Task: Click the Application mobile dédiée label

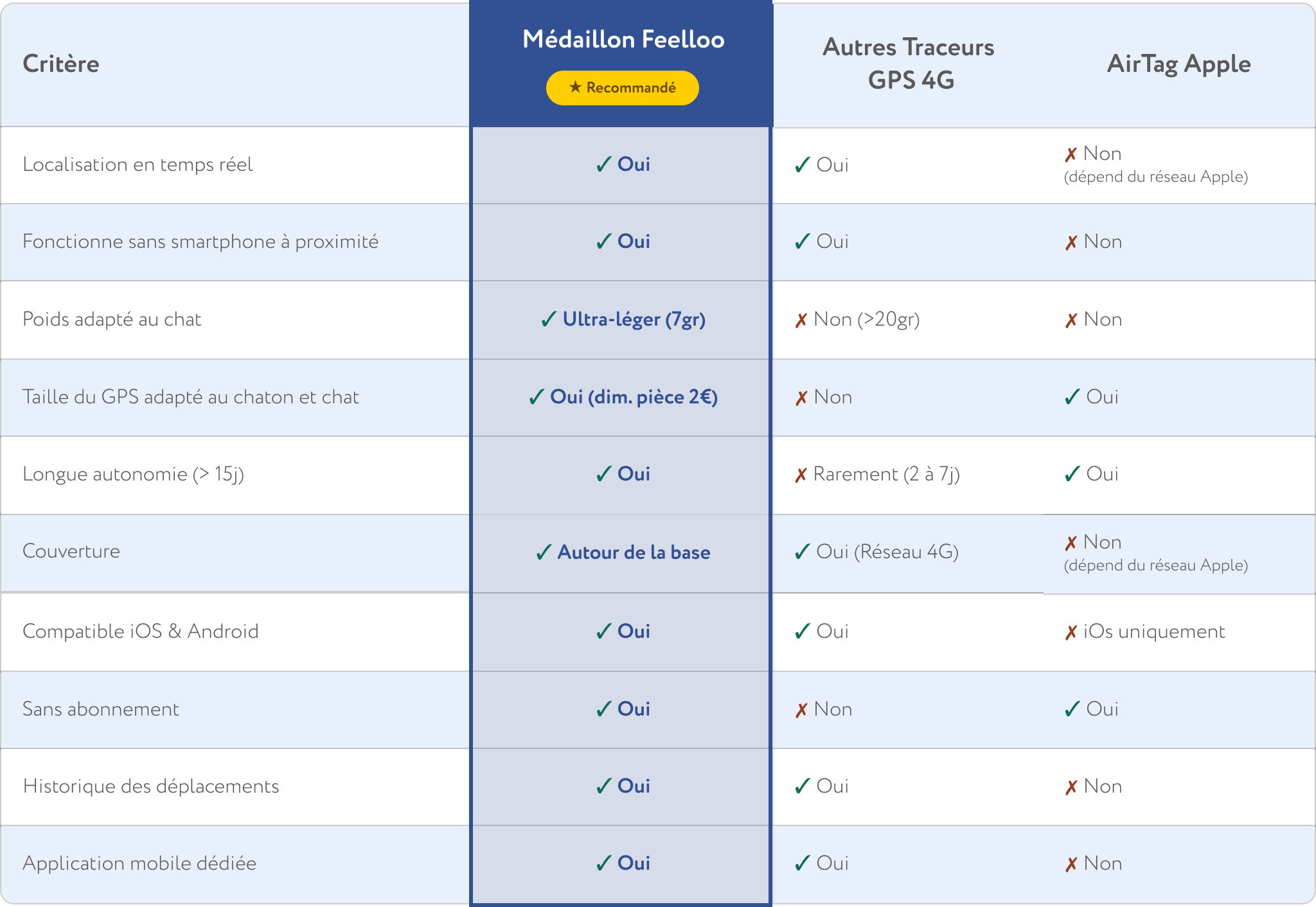Action: pyautogui.click(x=139, y=863)
